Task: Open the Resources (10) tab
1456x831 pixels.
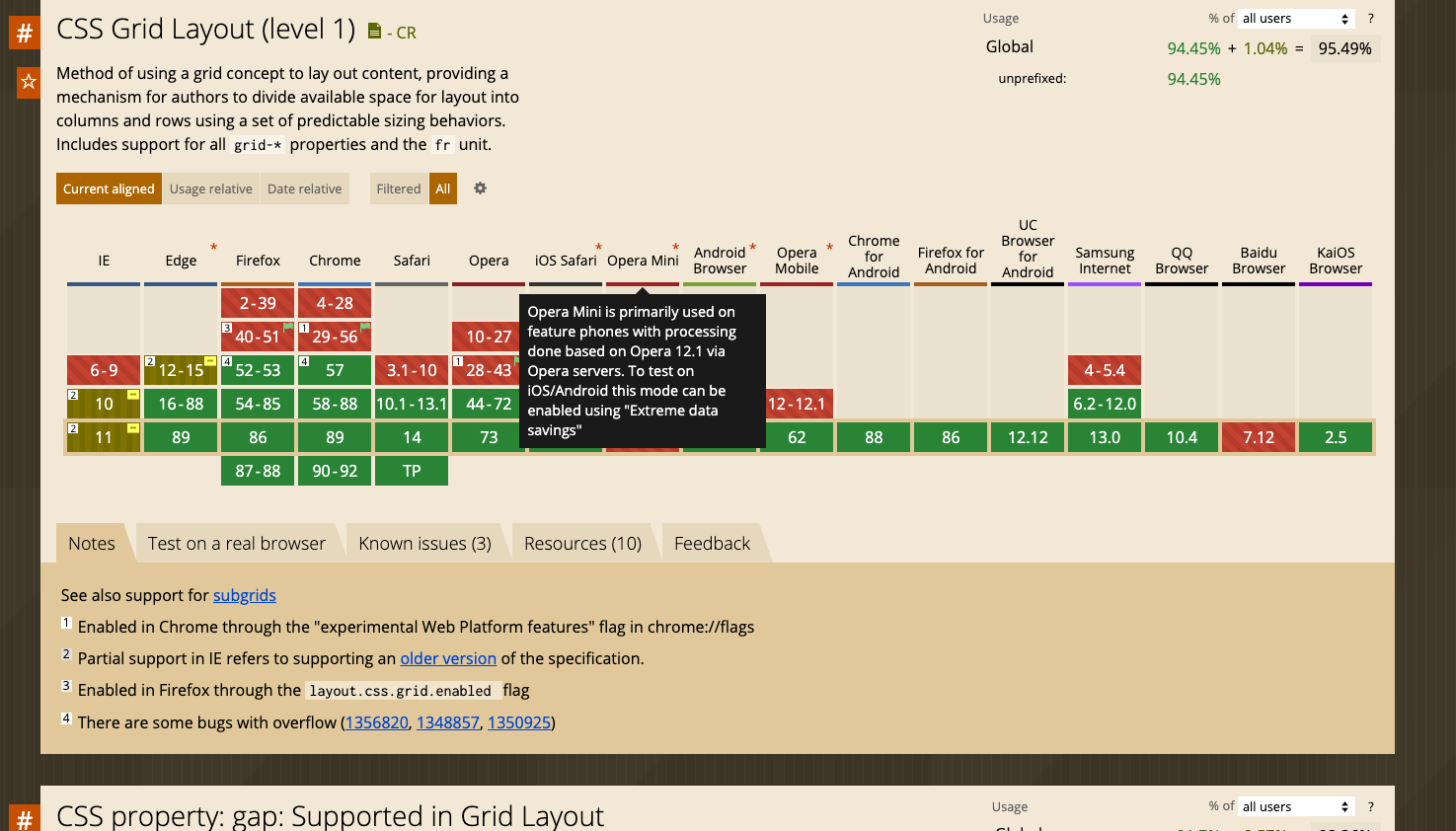Action: (x=582, y=543)
